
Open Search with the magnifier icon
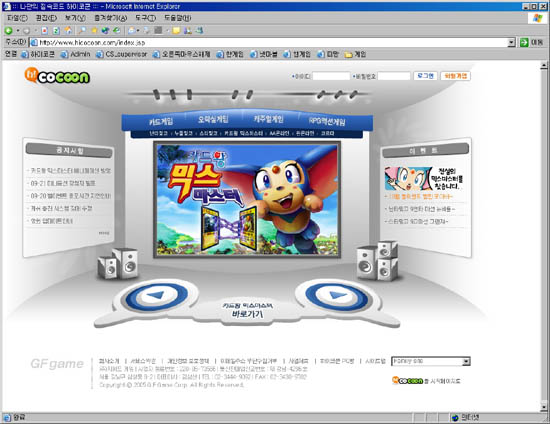[82, 31]
